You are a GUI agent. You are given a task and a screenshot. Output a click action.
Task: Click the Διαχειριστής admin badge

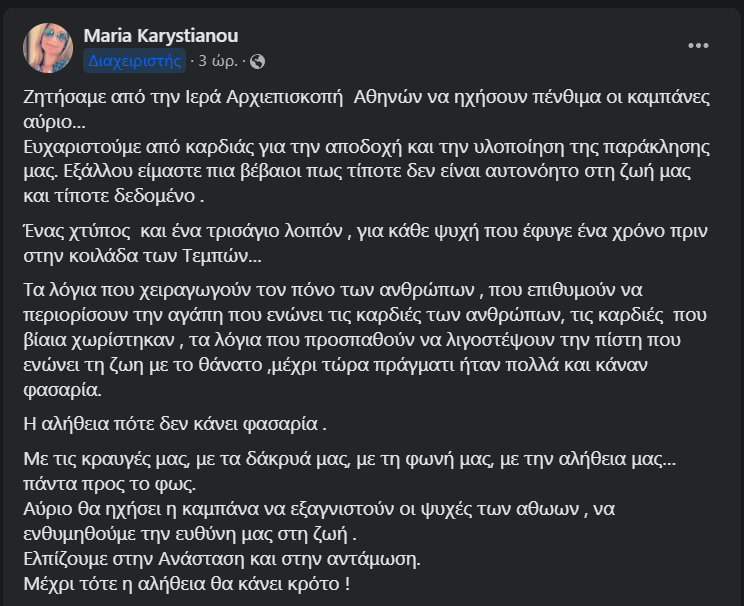tap(134, 61)
